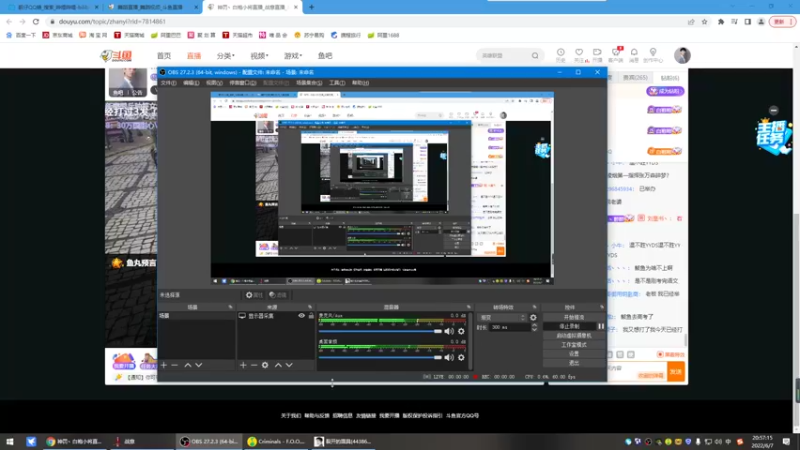800x450 pixels.
Task: Open source Filters button in source toolbar
Action: click(x=278, y=295)
